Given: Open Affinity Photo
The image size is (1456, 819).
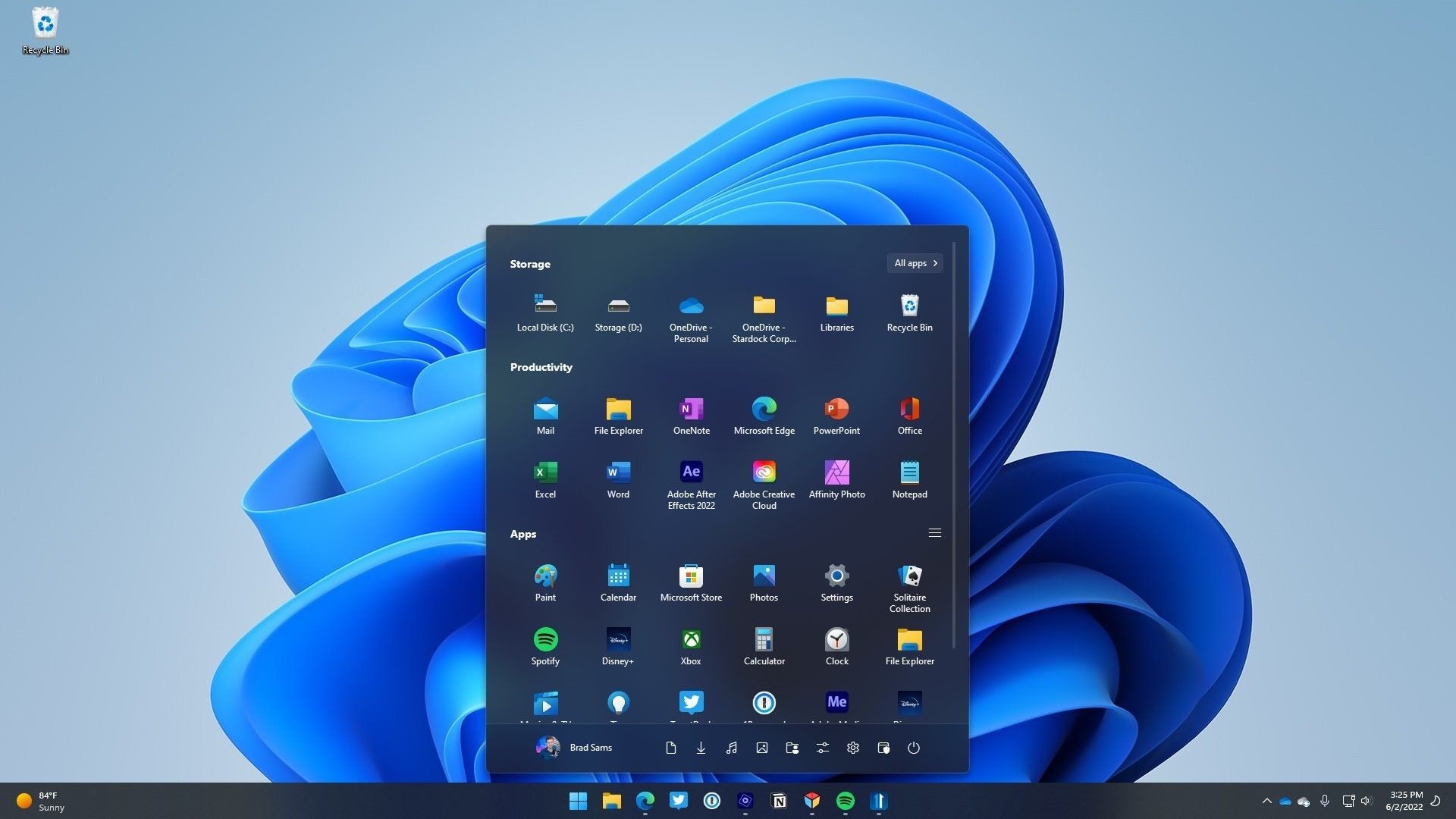Looking at the screenshot, I should [x=836, y=472].
